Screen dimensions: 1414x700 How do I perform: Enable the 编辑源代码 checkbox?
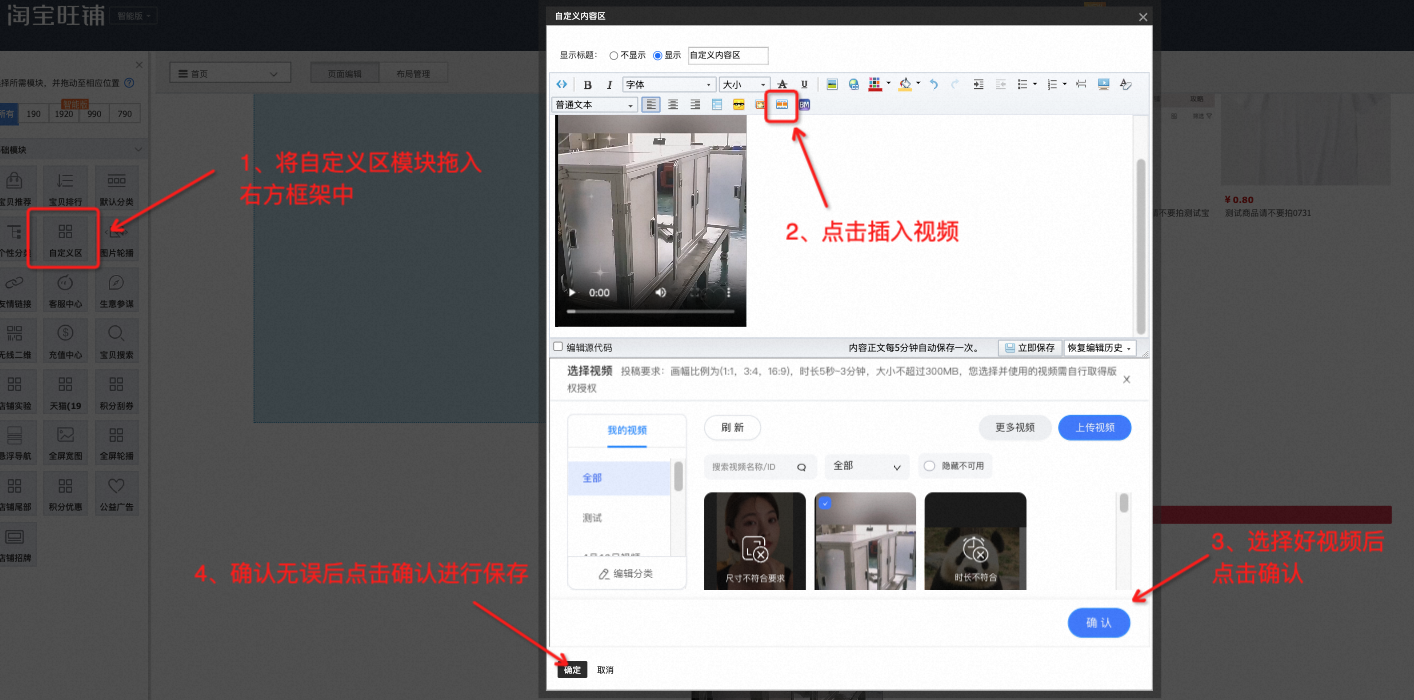point(559,347)
